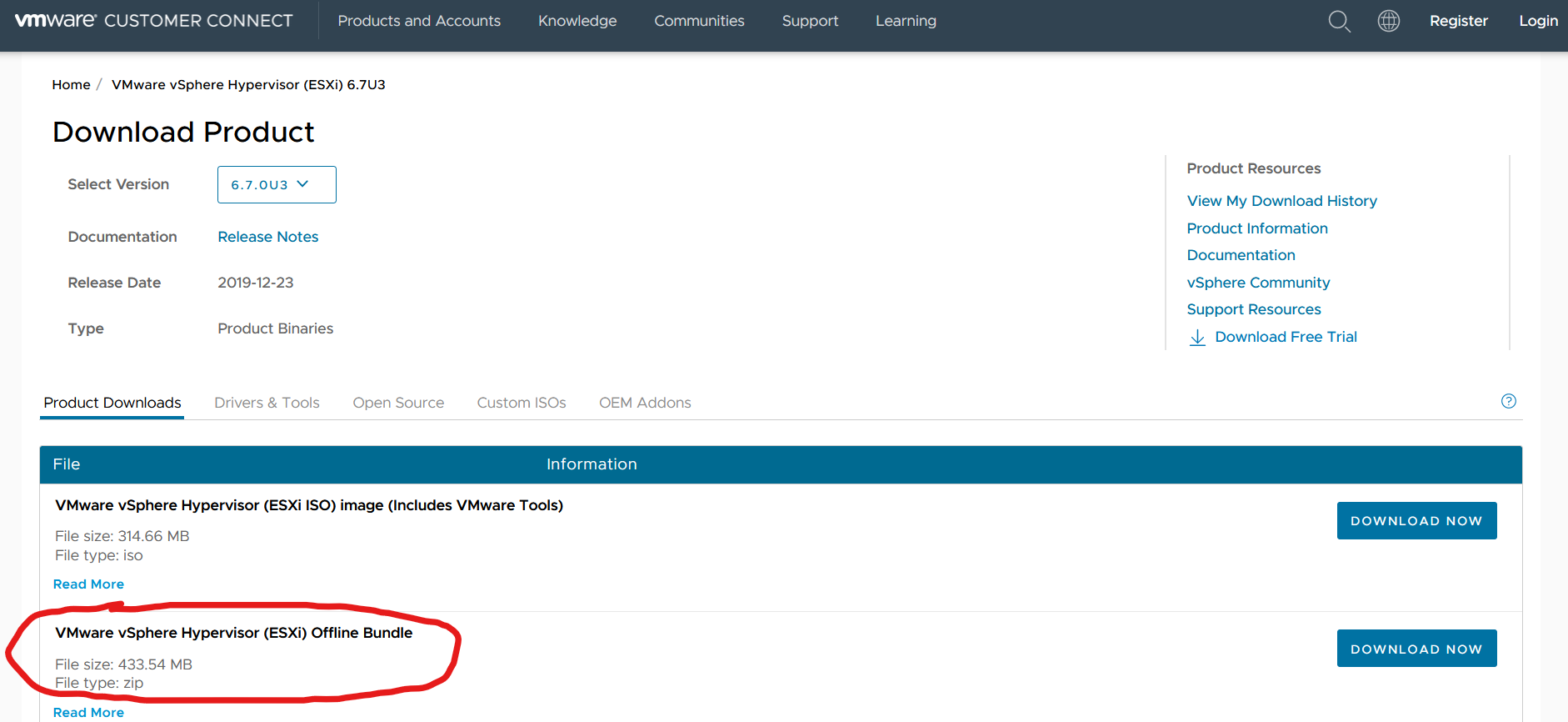Viewport: 1568px width, 722px height.
Task: Click VMware vSphere Hypervisor (ESXi) 6.7U3 breadcrumb
Action: (248, 84)
